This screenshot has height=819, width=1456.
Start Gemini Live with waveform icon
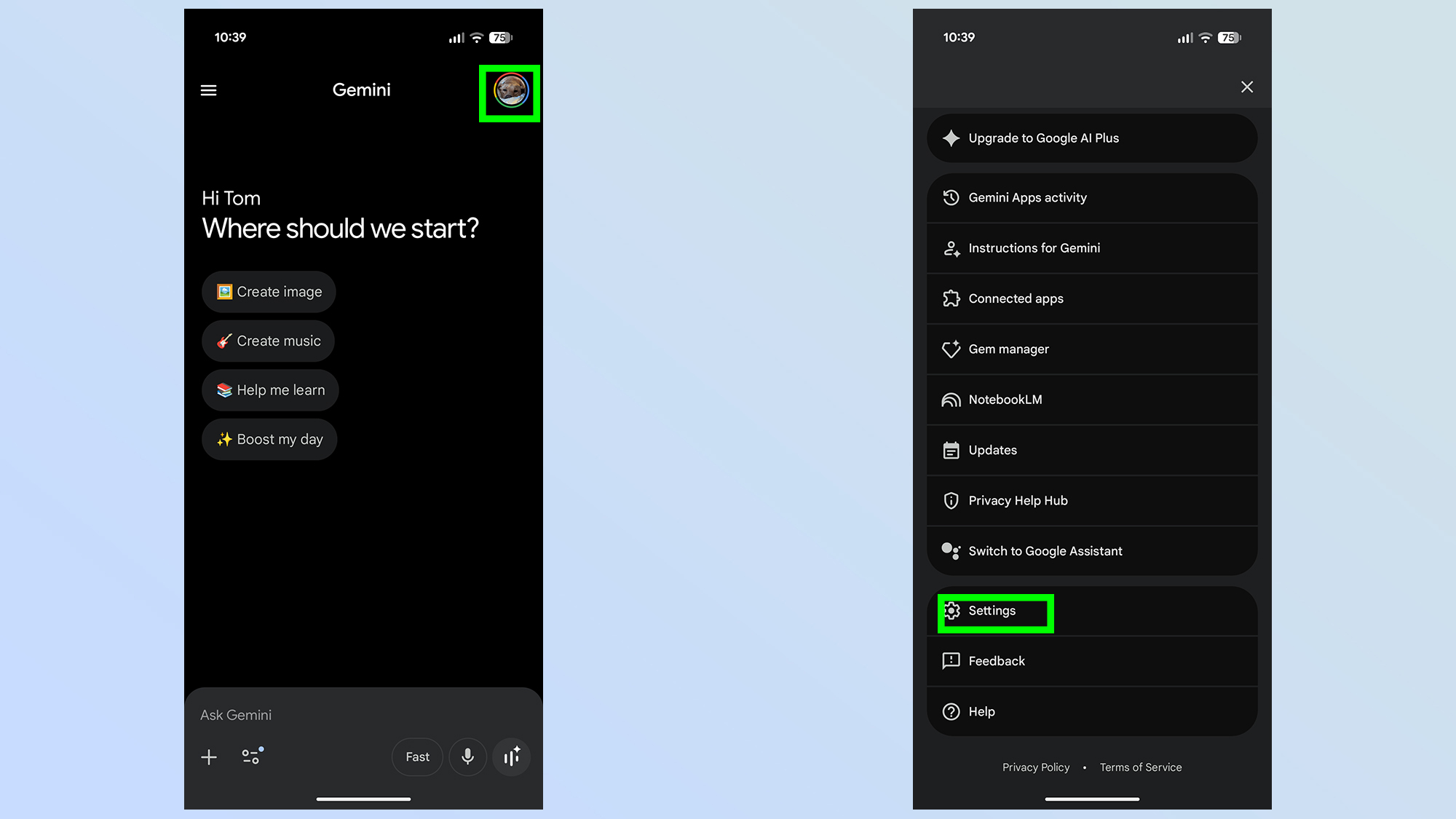pos(512,757)
